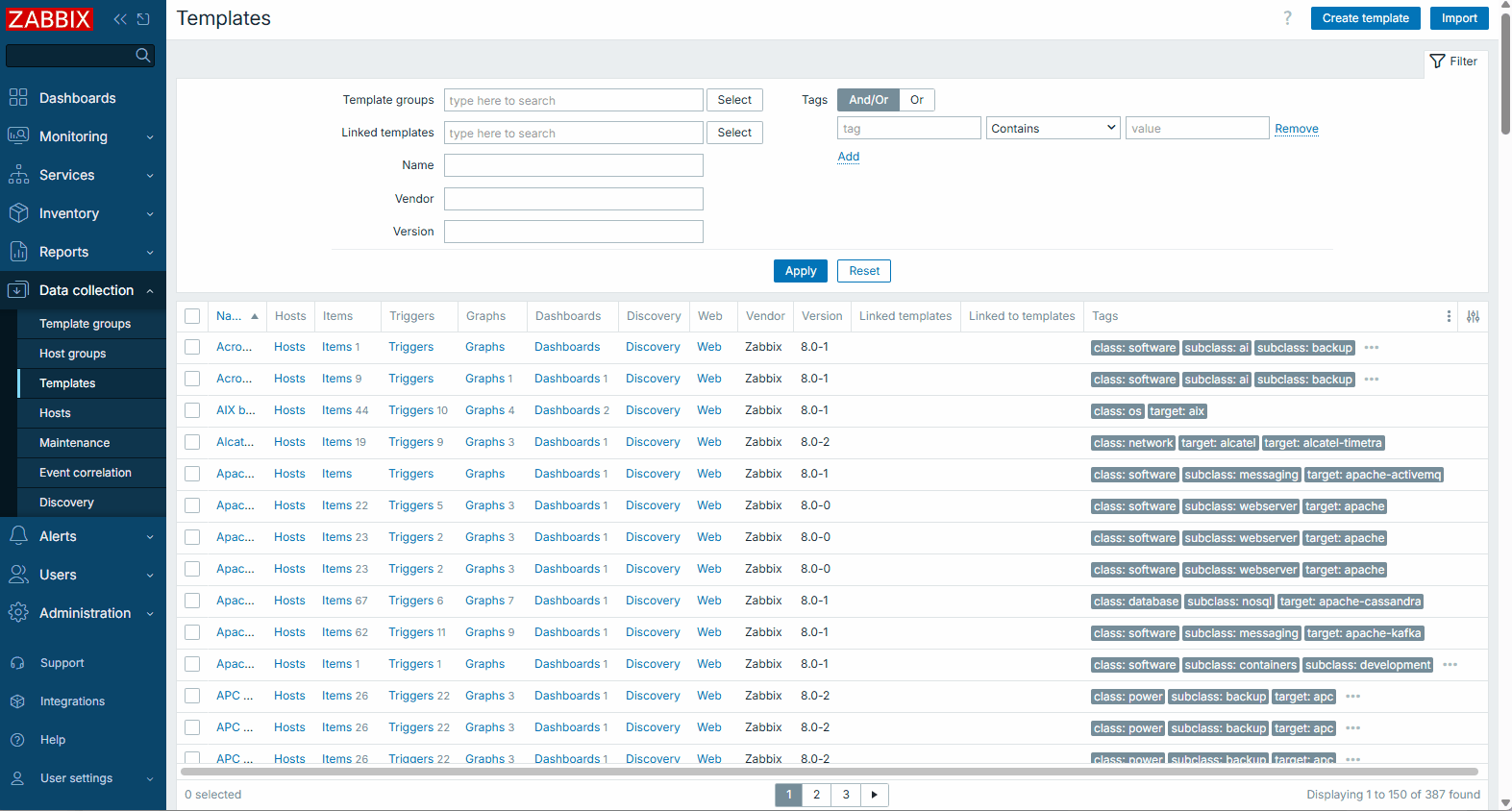Select the Or tags toggle
The height and width of the screenshot is (811, 1512).
(x=917, y=100)
